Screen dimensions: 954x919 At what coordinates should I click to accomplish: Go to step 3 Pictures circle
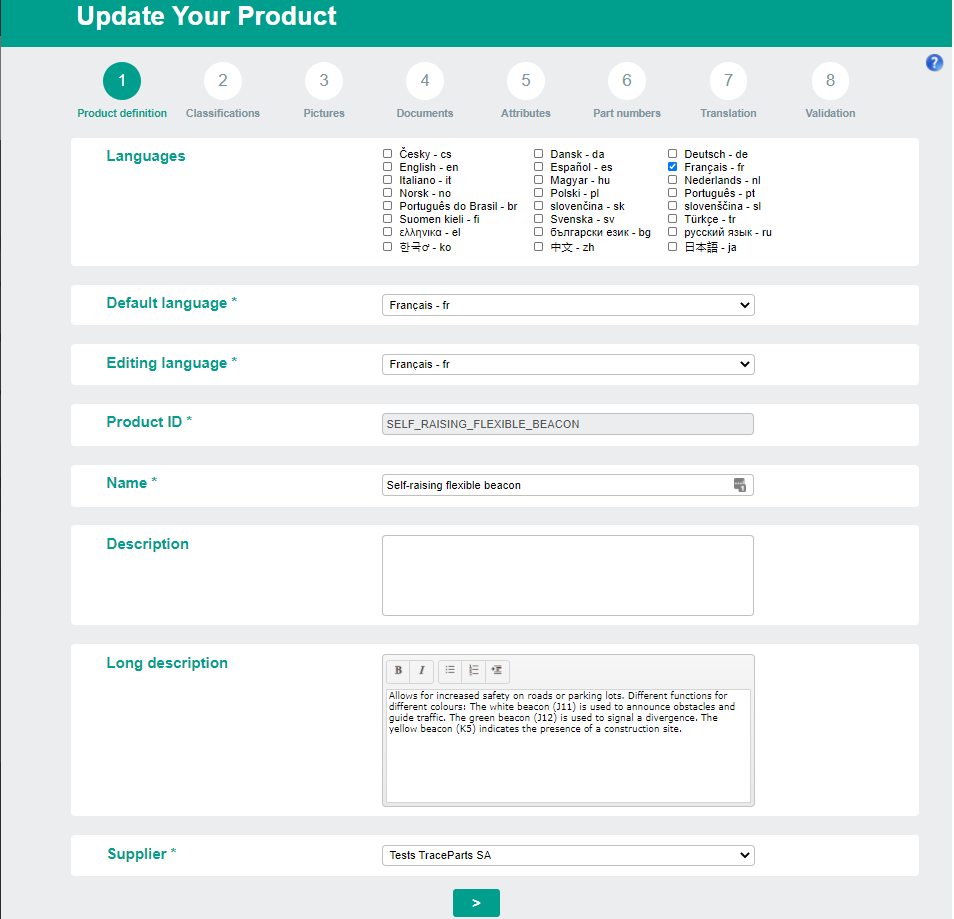click(x=324, y=81)
